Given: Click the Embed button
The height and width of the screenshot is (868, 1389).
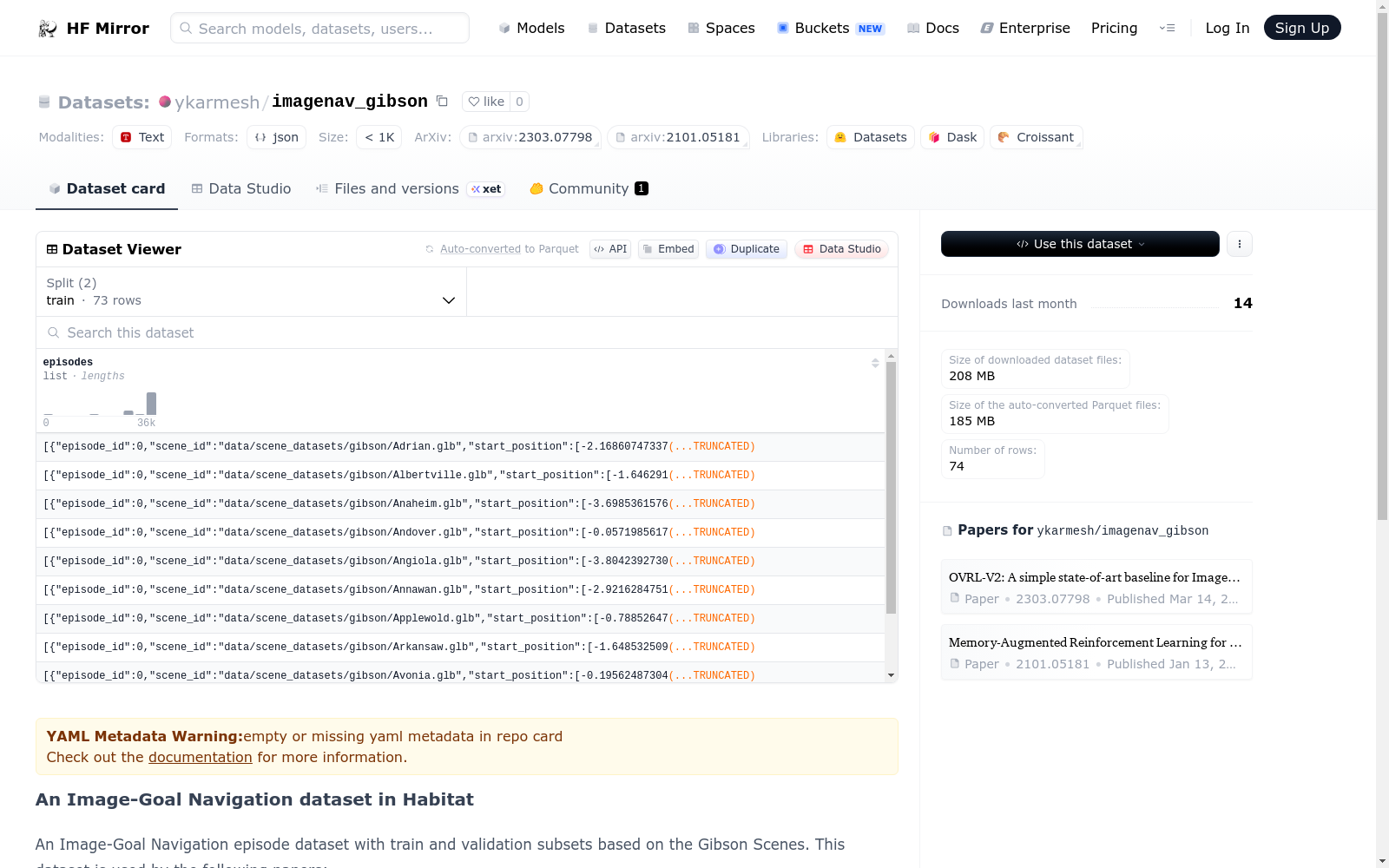Looking at the screenshot, I should [x=668, y=249].
